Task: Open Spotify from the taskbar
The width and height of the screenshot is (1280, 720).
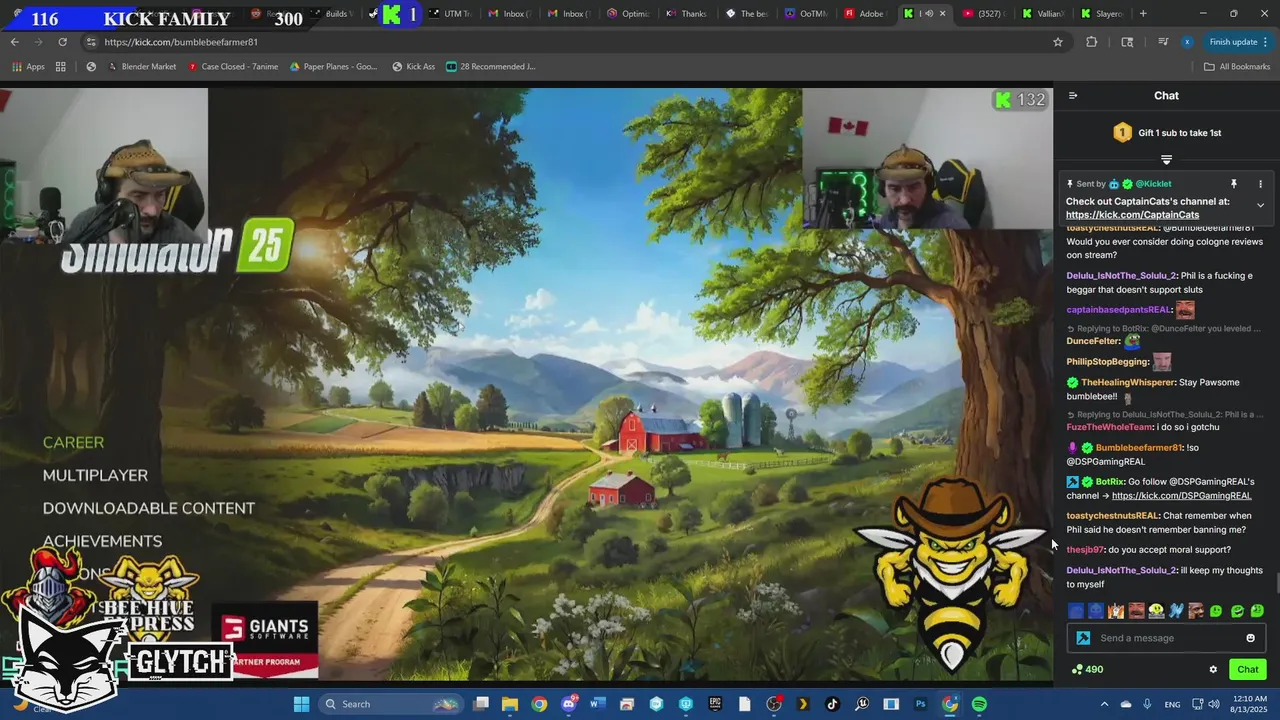Action: tap(979, 704)
